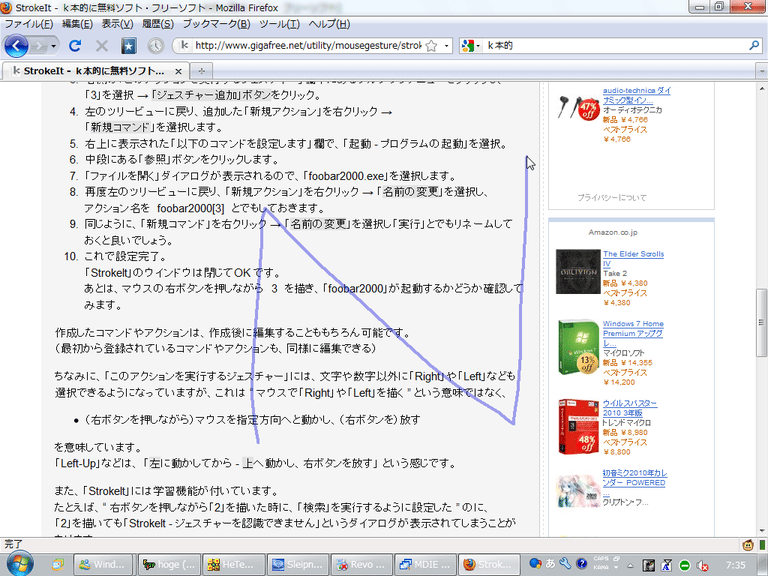768x576 pixels.
Task: Switch to the hoge taskbar window
Action: coord(168,565)
